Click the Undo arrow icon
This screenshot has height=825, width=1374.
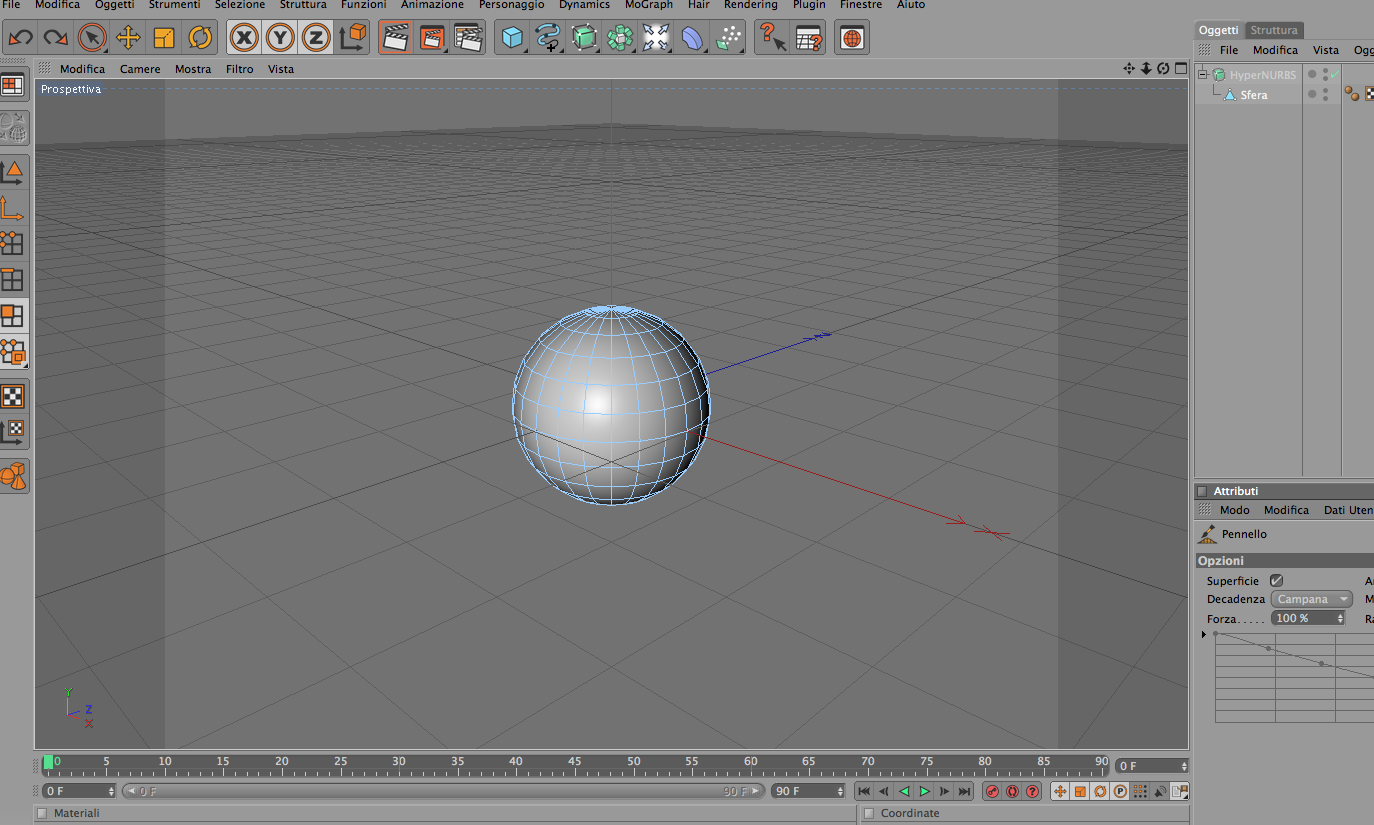point(20,38)
